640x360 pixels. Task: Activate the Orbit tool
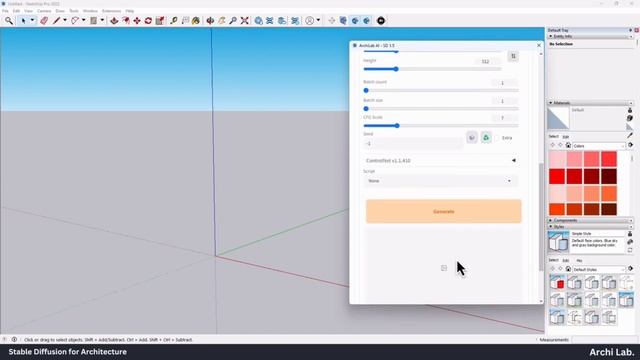pos(210,20)
